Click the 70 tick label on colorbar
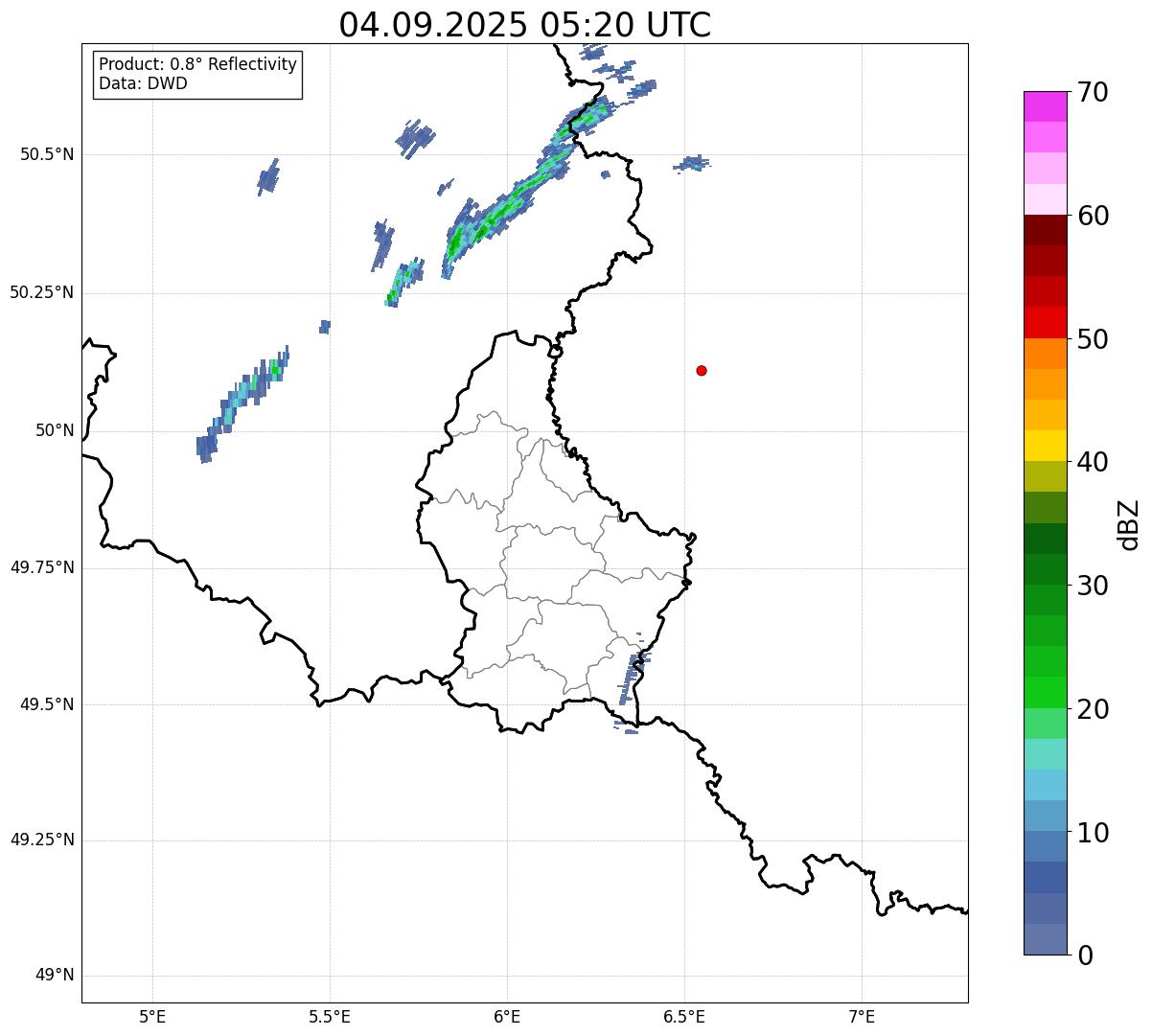Viewport: 1152px width, 1036px height. coord(1093,93)
